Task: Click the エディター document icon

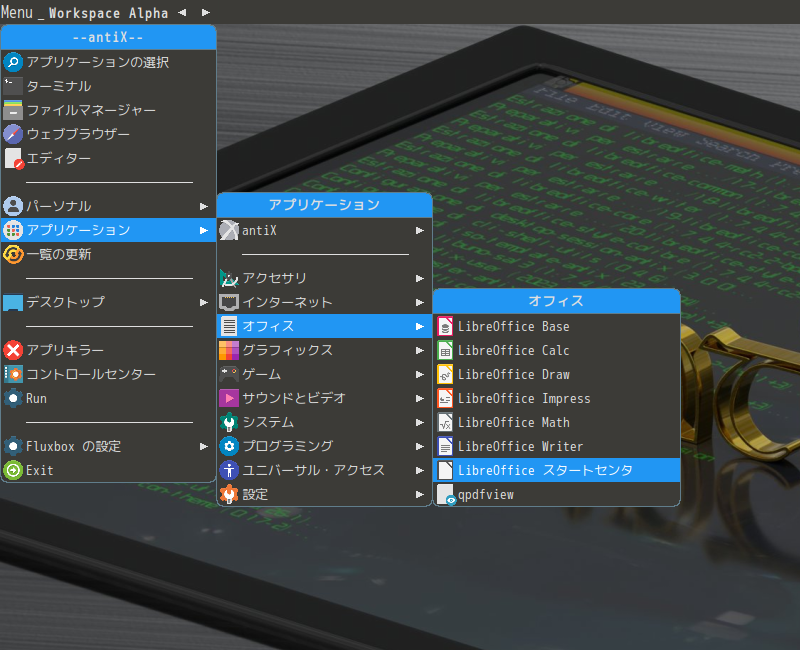Action: (x=13, y=158)
